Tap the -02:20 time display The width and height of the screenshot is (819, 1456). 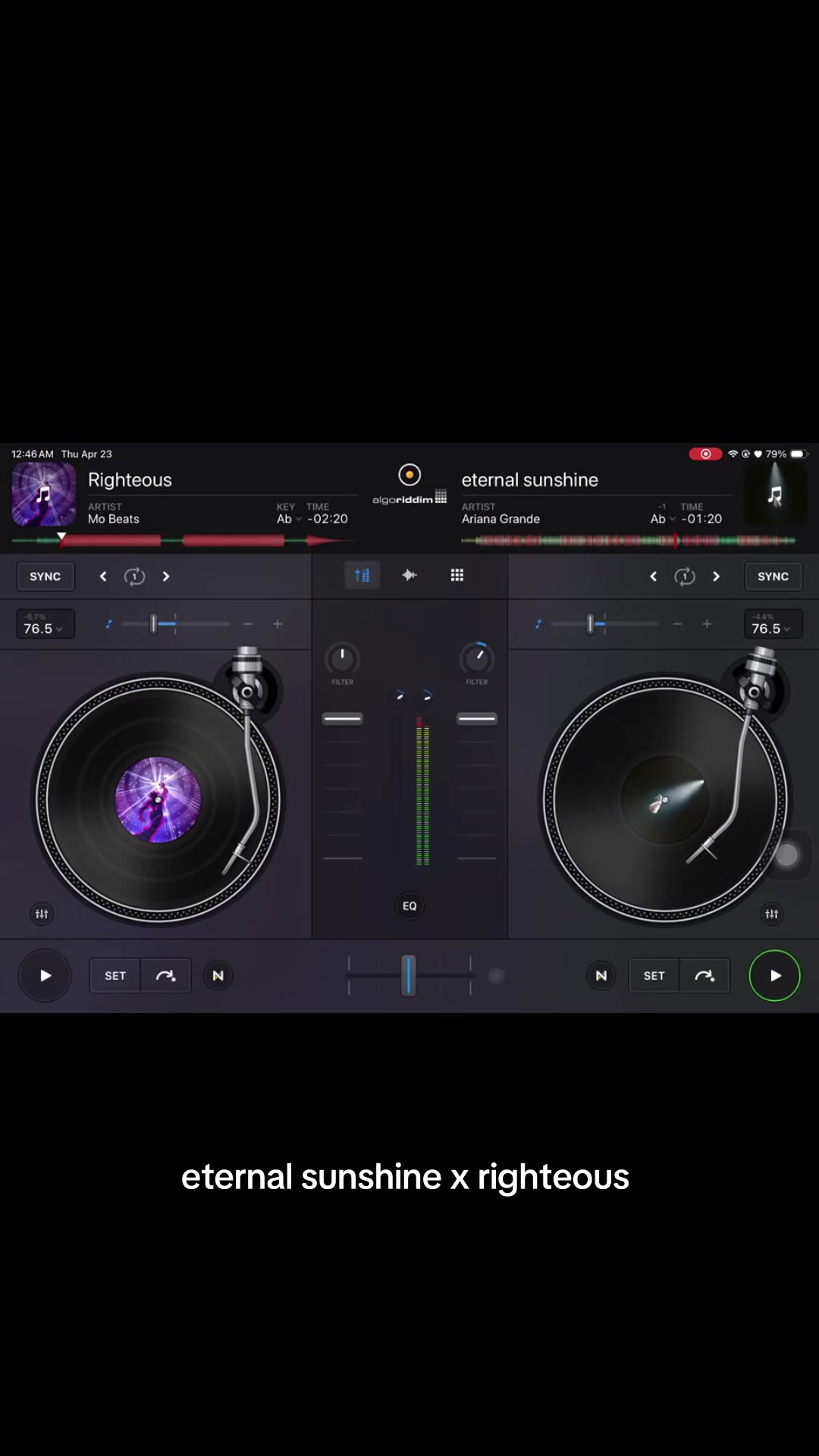tap(328, 519)
